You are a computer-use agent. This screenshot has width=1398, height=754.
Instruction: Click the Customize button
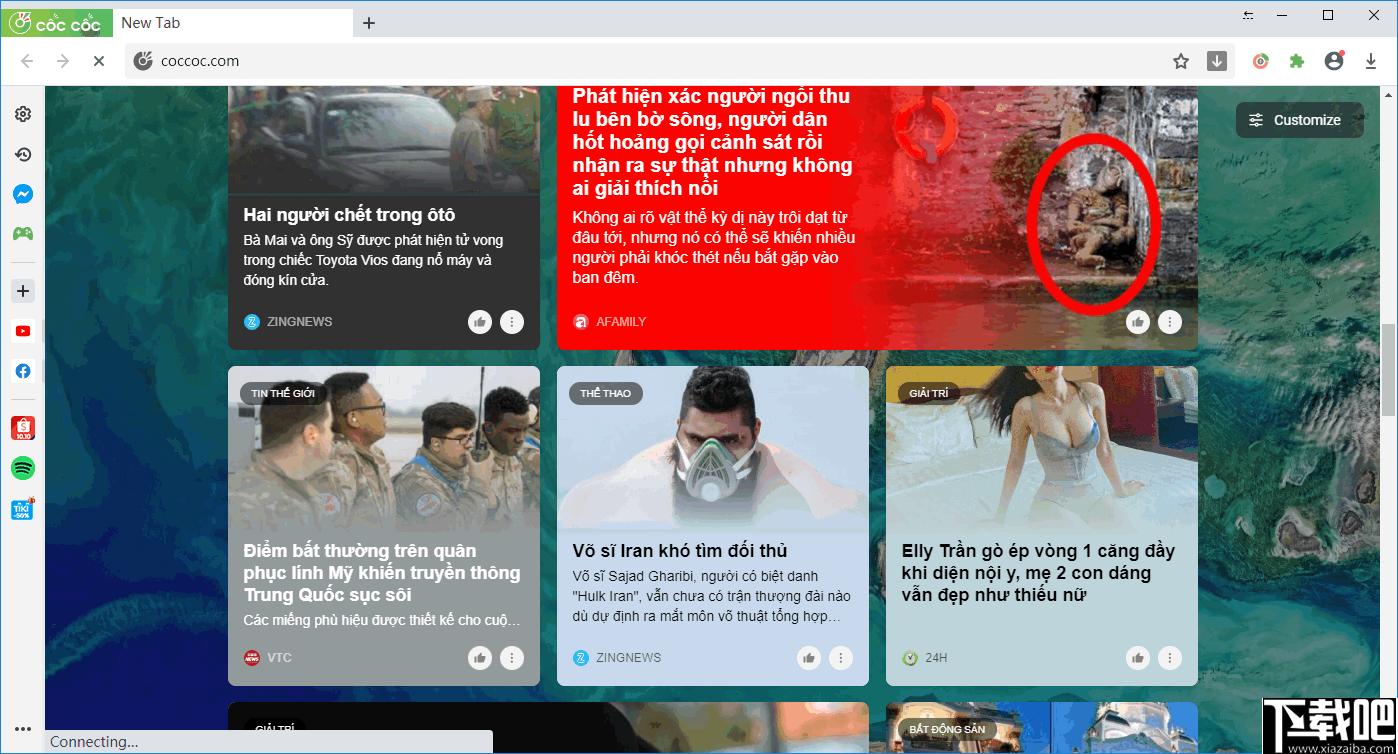(1300, 120)
